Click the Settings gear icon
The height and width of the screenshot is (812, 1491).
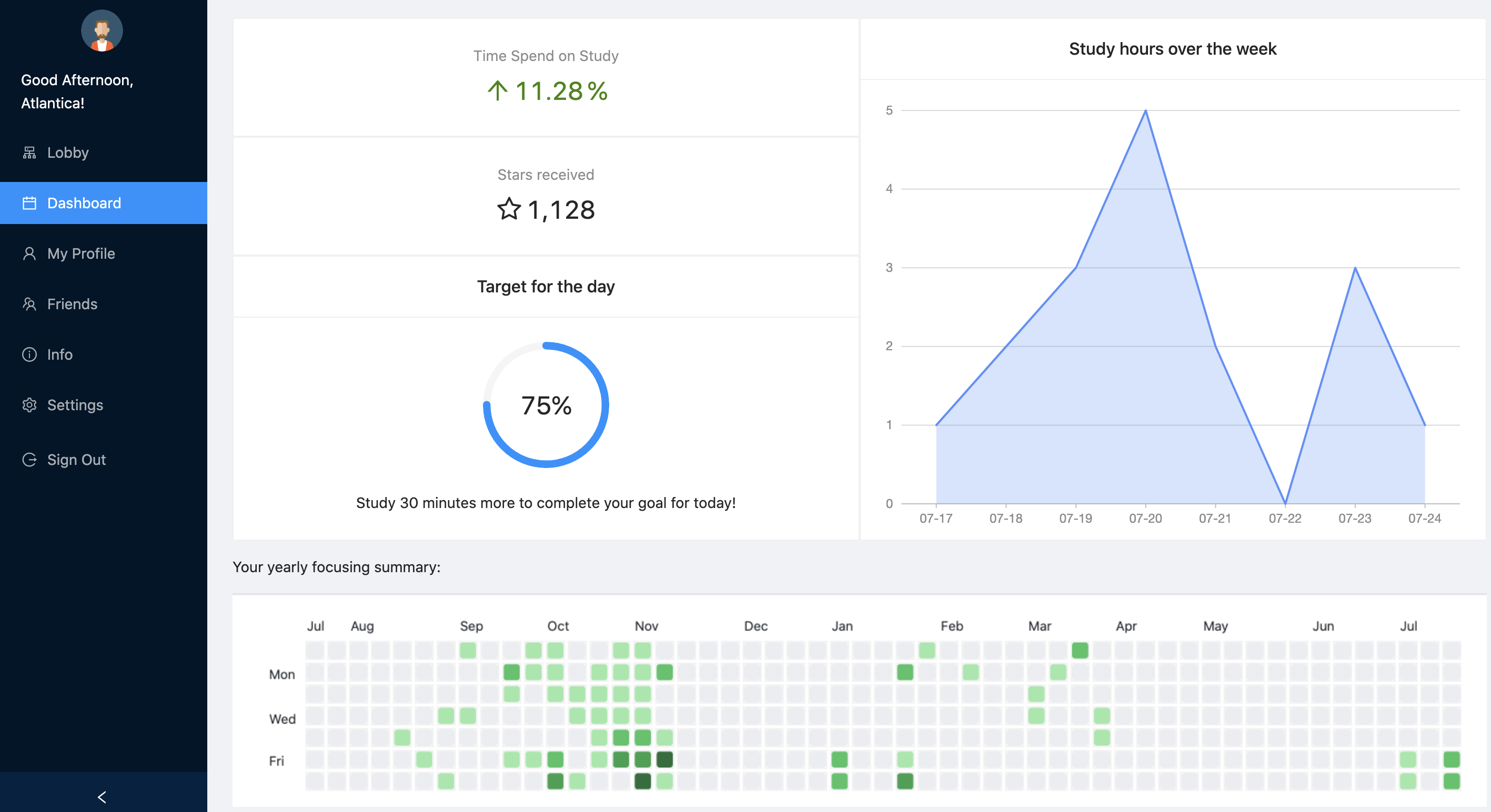click(29, 405)
